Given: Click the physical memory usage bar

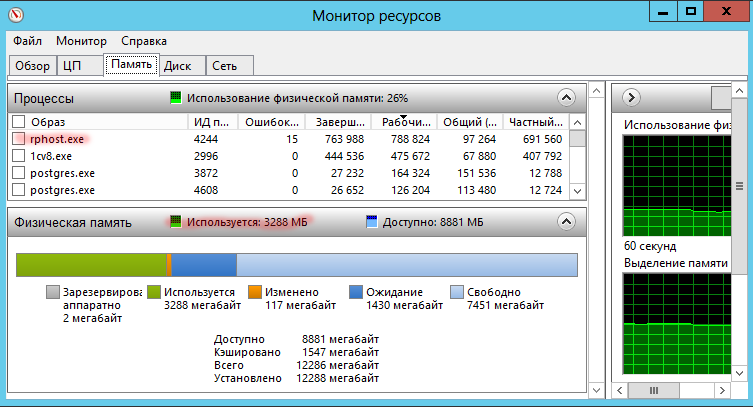Looking at the screenshot, I should [x=297, y=265].
